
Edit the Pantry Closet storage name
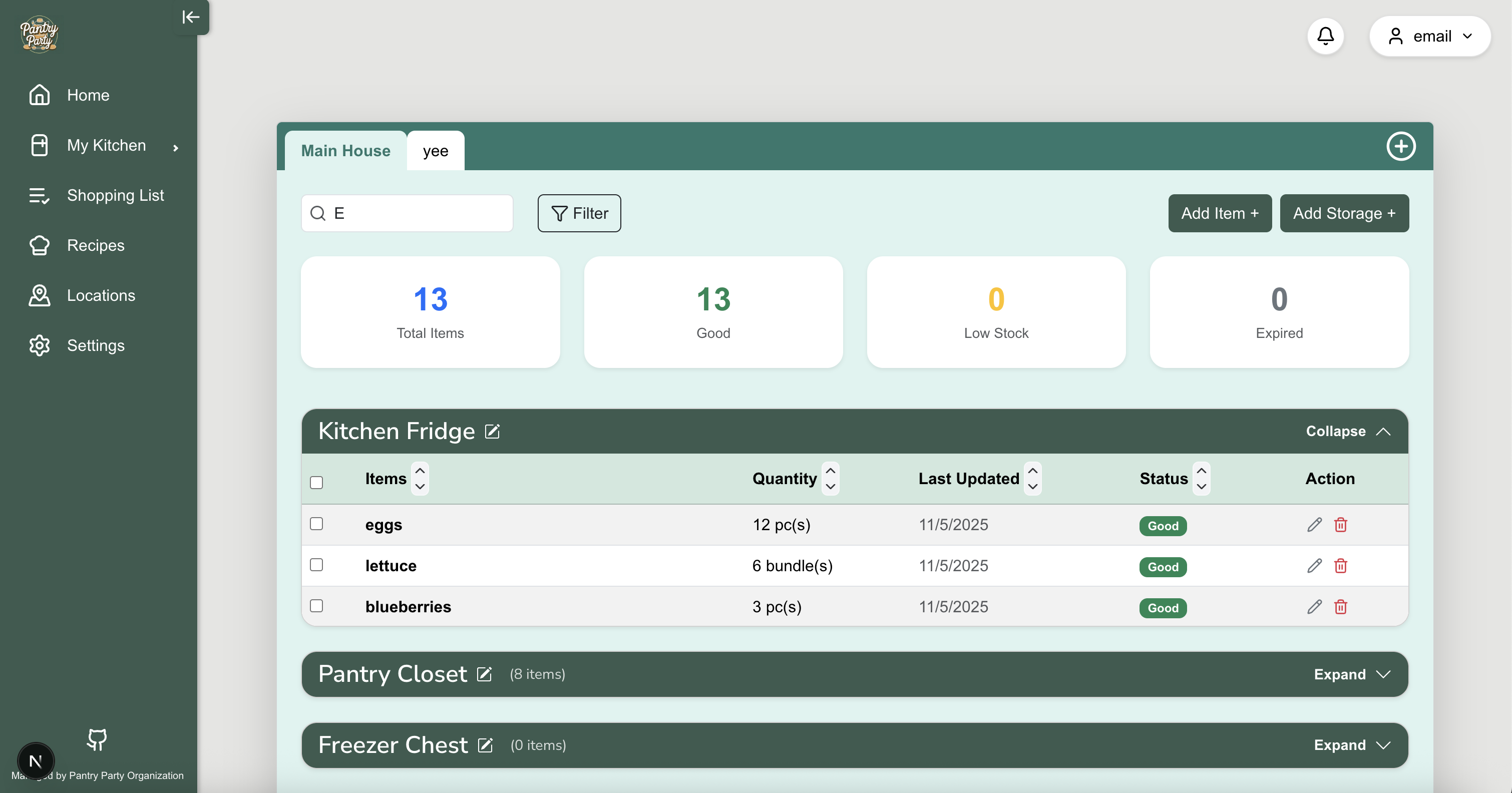click(x=484, y=674)
